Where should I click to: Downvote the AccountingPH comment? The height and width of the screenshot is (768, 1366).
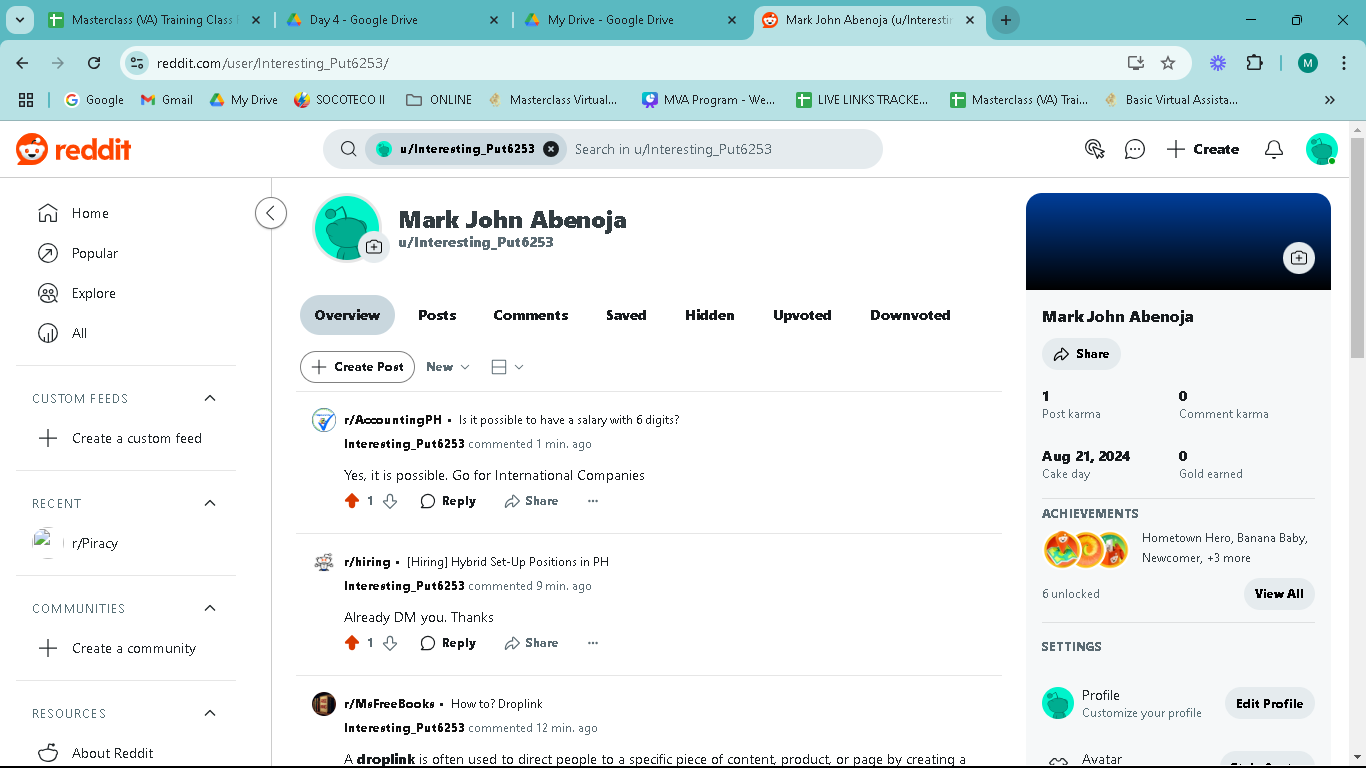(x=390, y=501)
